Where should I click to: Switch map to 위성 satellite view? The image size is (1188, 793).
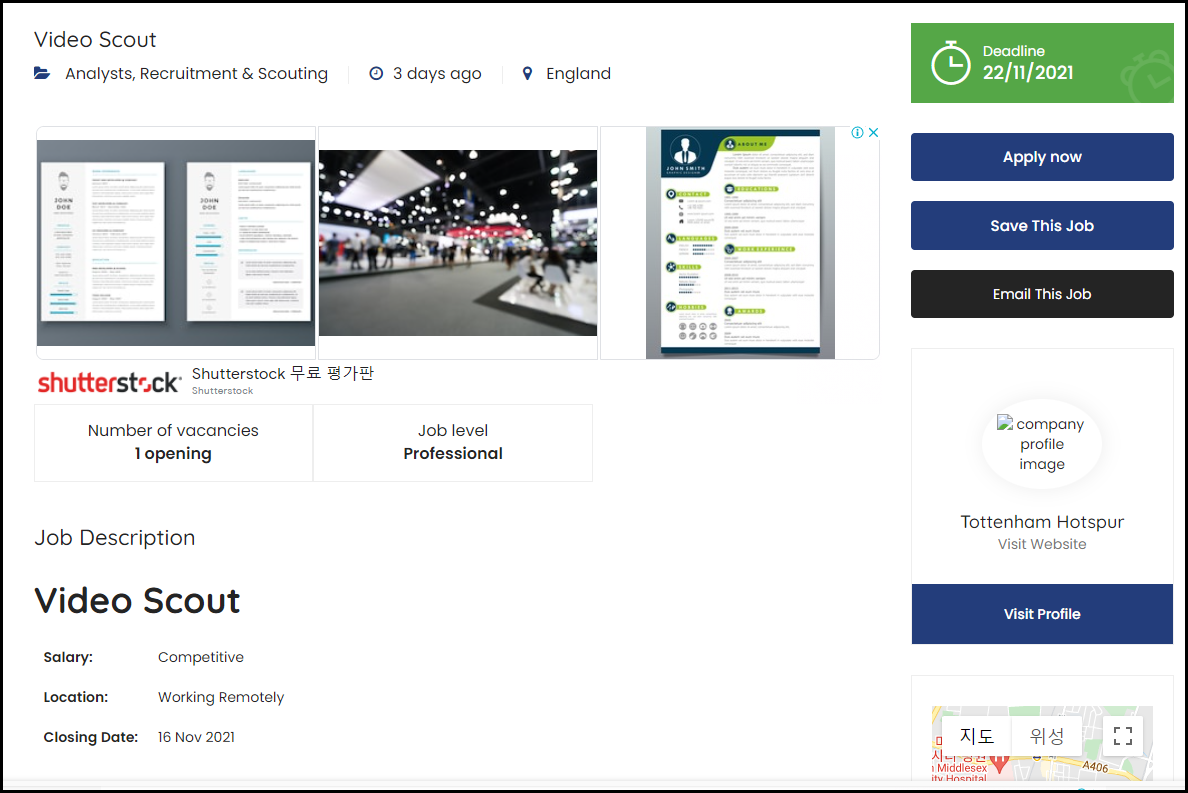coord(1046,736)
